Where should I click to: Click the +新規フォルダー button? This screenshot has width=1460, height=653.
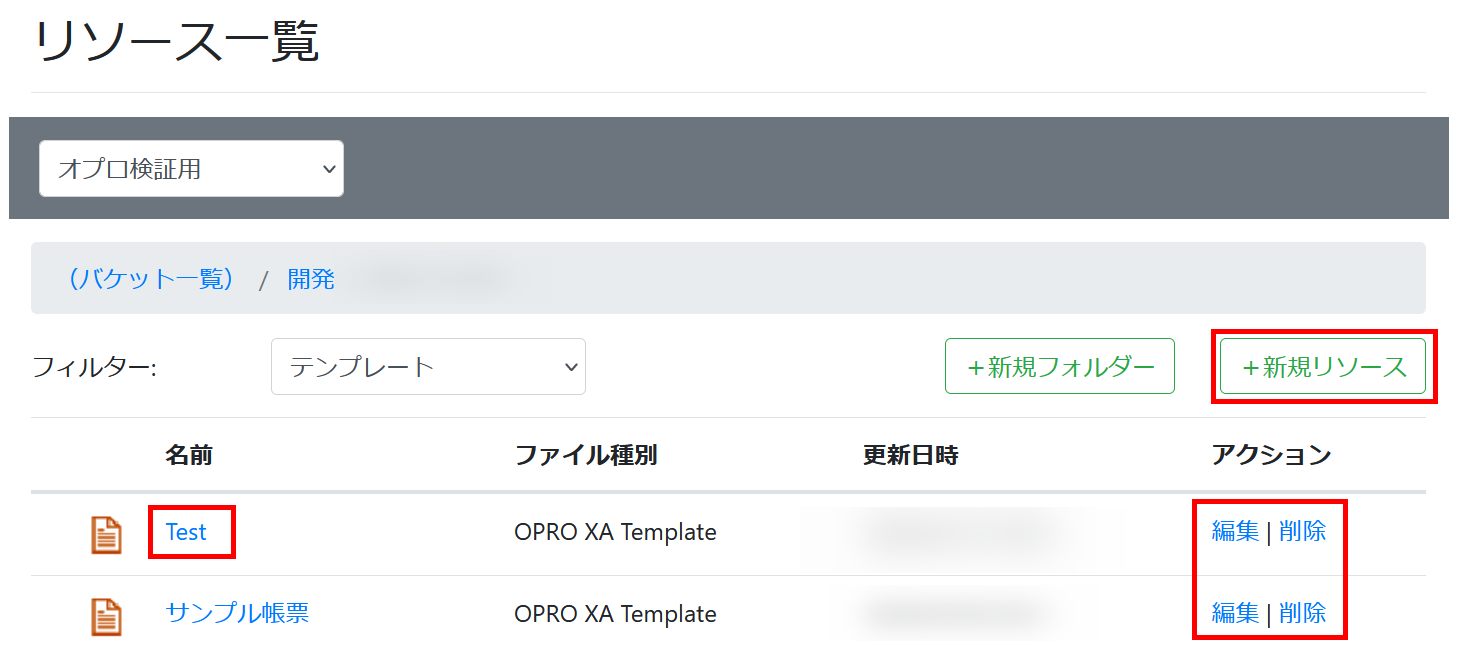click(x=1059, y=367)
